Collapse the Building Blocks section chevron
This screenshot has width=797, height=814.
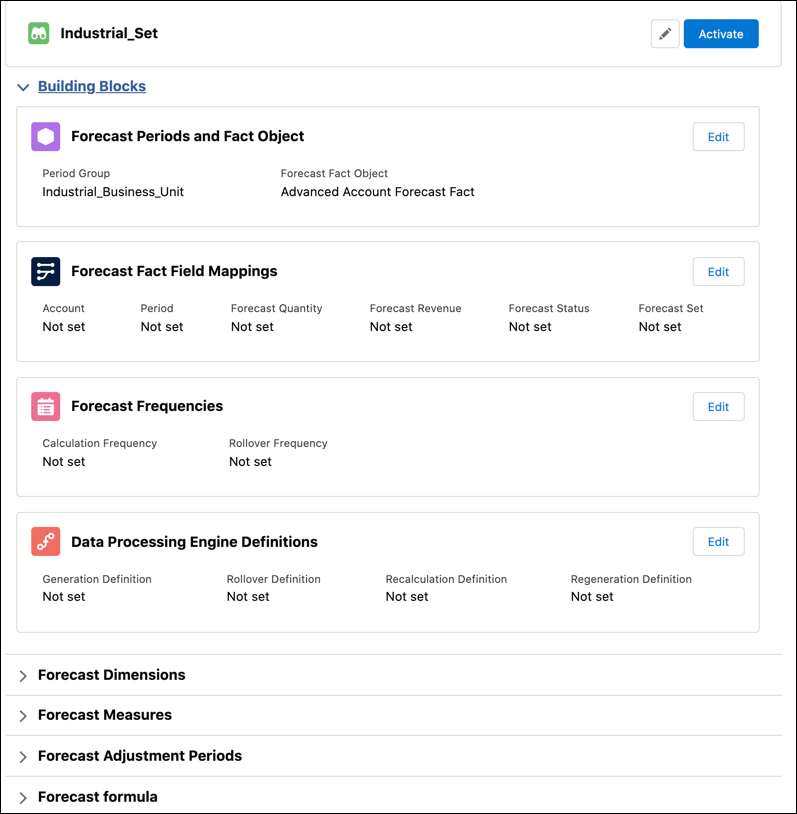(x=23, y=88)
